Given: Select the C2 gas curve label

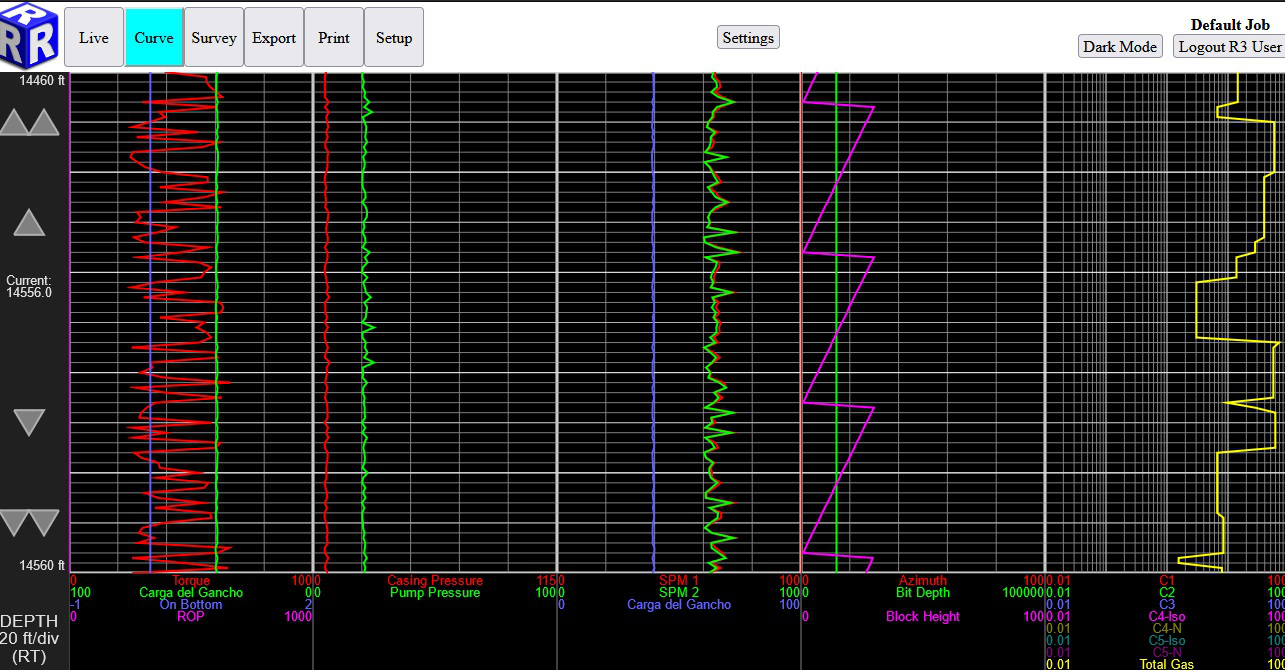Looking at the screenshot, I should [x=1167, y=593].
